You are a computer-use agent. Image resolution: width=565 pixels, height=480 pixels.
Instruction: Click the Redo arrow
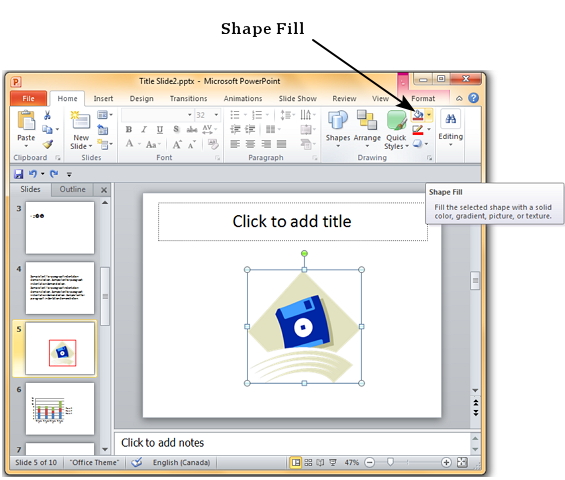tap(54, 174)
